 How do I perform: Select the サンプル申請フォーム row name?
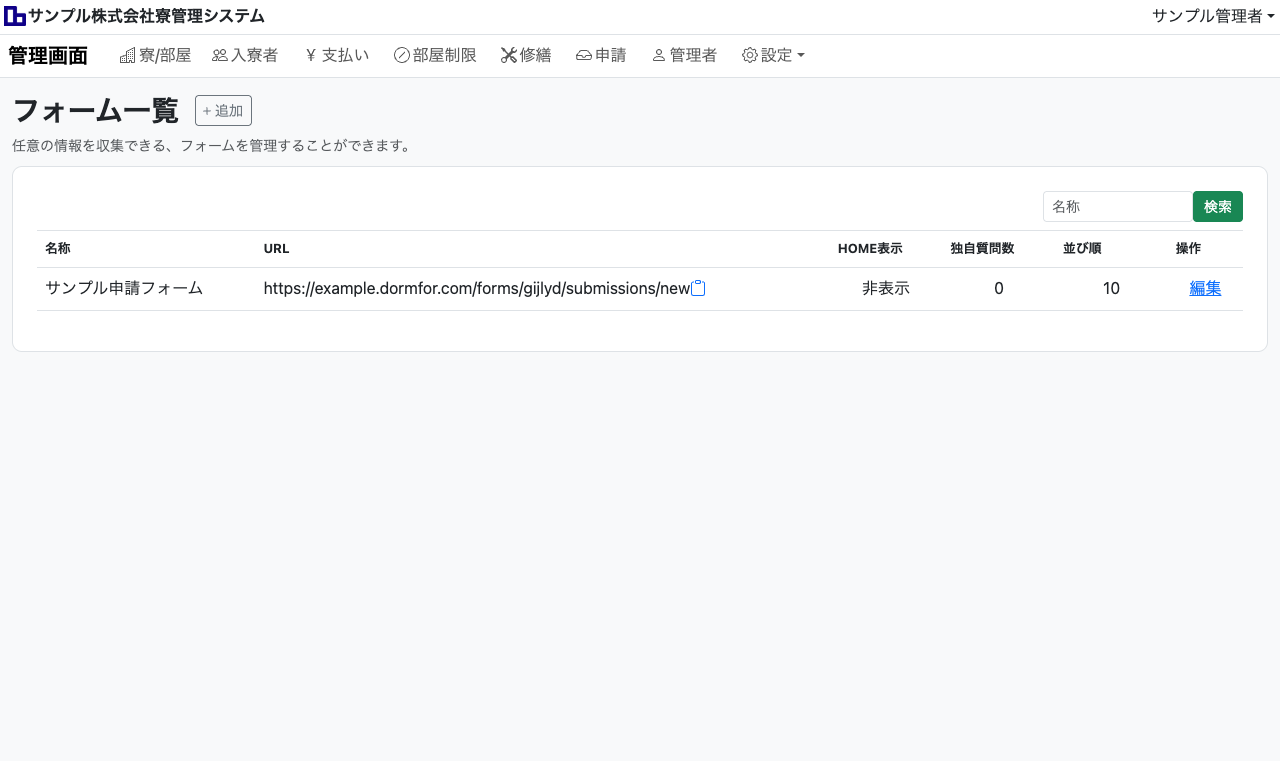pos(124,288)
